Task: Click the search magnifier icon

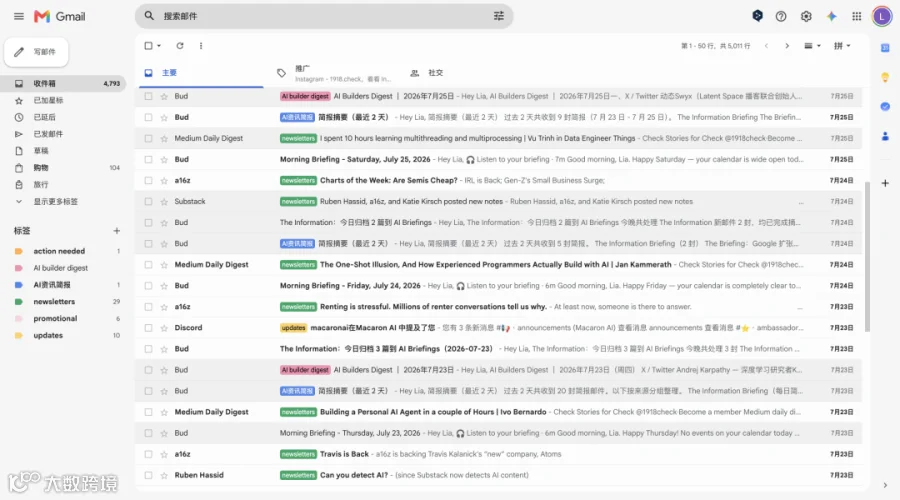Action: [149, 16]
